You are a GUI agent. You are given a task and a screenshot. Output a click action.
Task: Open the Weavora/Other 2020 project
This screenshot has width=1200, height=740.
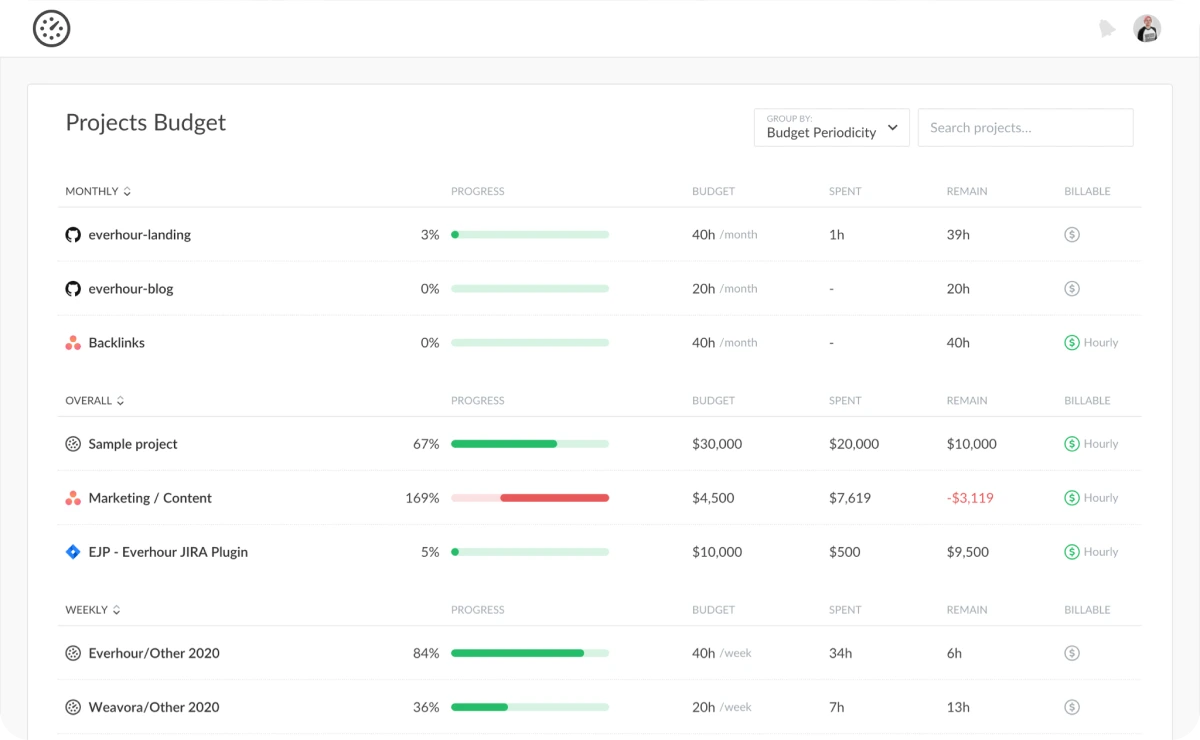click(x=154, y=707)
